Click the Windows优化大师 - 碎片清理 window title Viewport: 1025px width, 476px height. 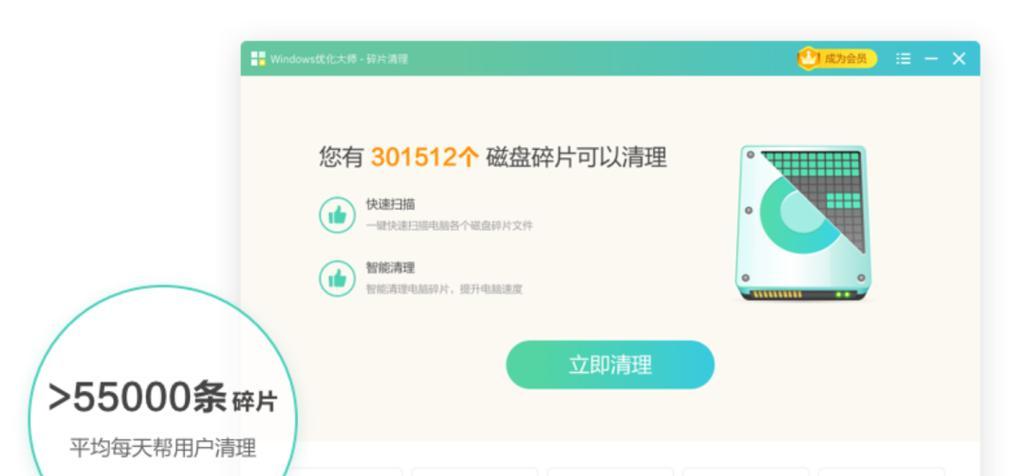pyautogui.click(x=339, y=59)
